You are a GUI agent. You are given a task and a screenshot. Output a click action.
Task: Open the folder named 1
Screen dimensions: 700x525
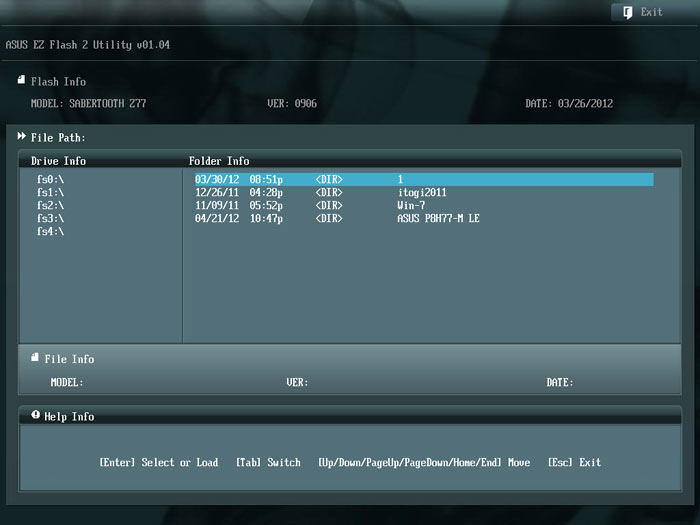pyautogui.click(x=424, y=179)
